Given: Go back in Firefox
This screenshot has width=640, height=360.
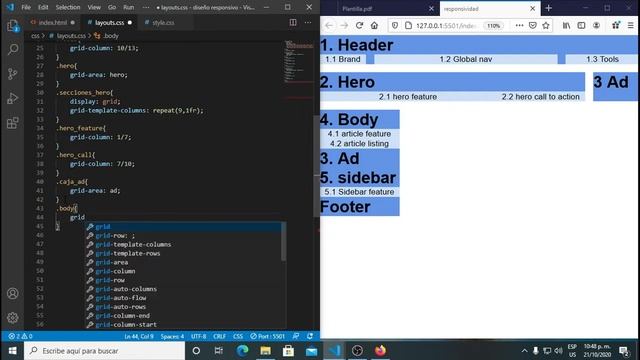Looking at the screenshot, I should (329, 25).
